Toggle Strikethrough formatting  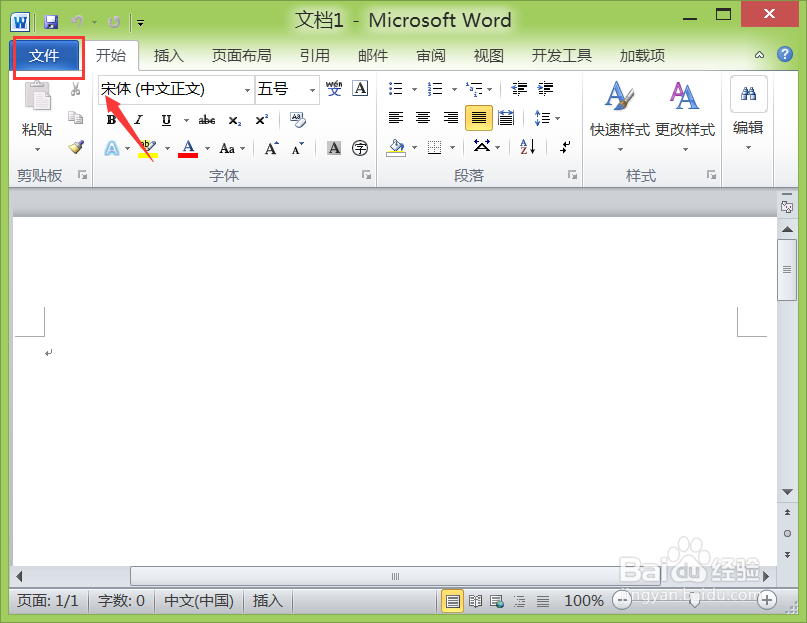[207, 120]
